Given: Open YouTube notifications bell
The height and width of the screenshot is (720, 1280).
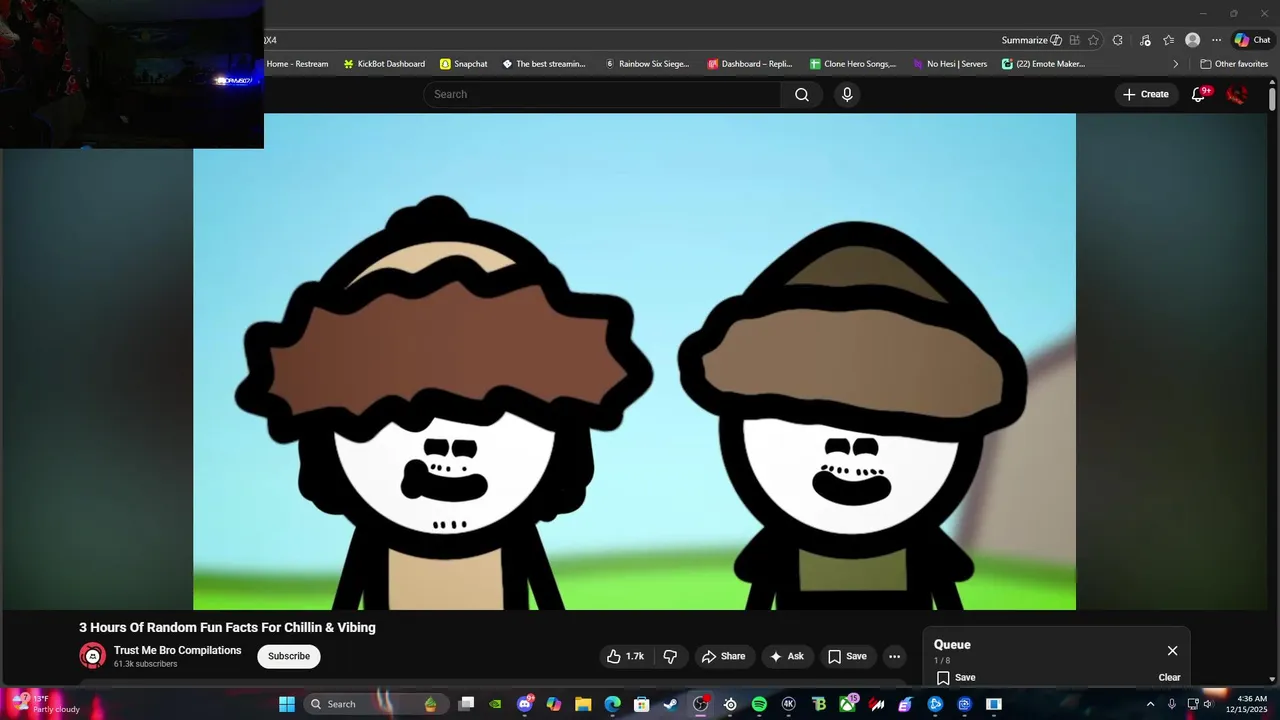Looking at the screenshot, I should tap(1198, 94).
